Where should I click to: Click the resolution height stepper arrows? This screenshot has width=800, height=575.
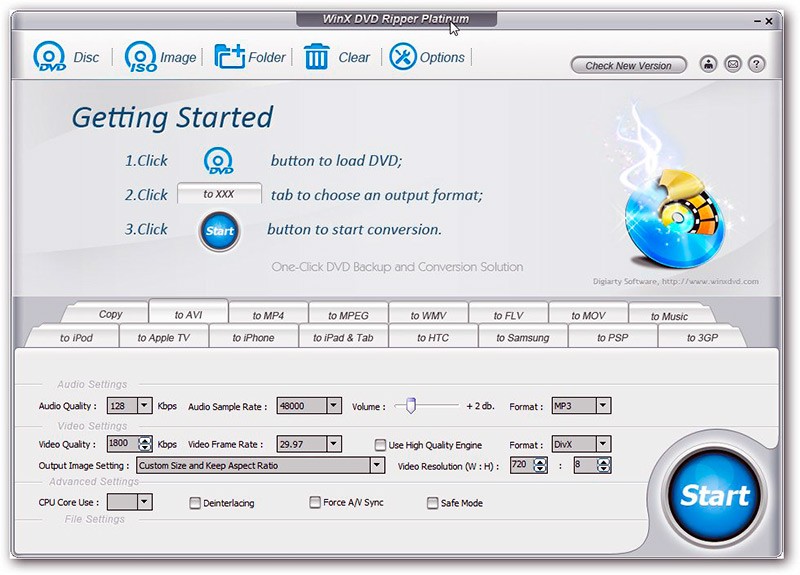604,465
